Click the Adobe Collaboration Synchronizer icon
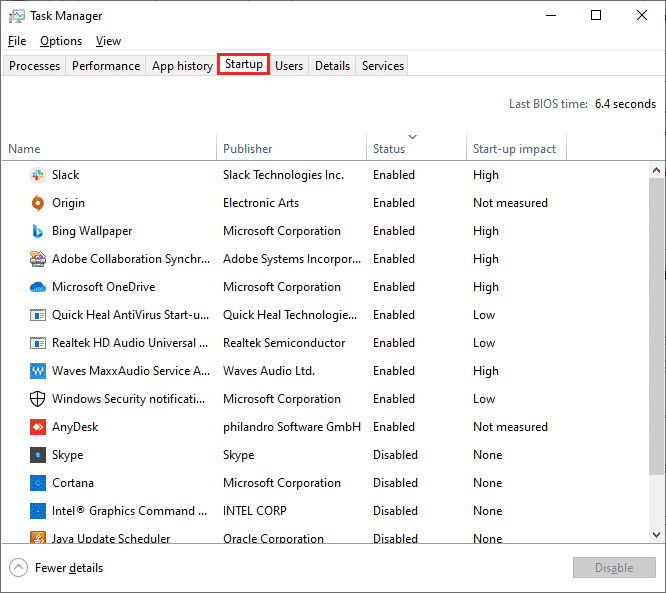Image resolution: width=666 pixels, height=593 pixels. [38, 259]
